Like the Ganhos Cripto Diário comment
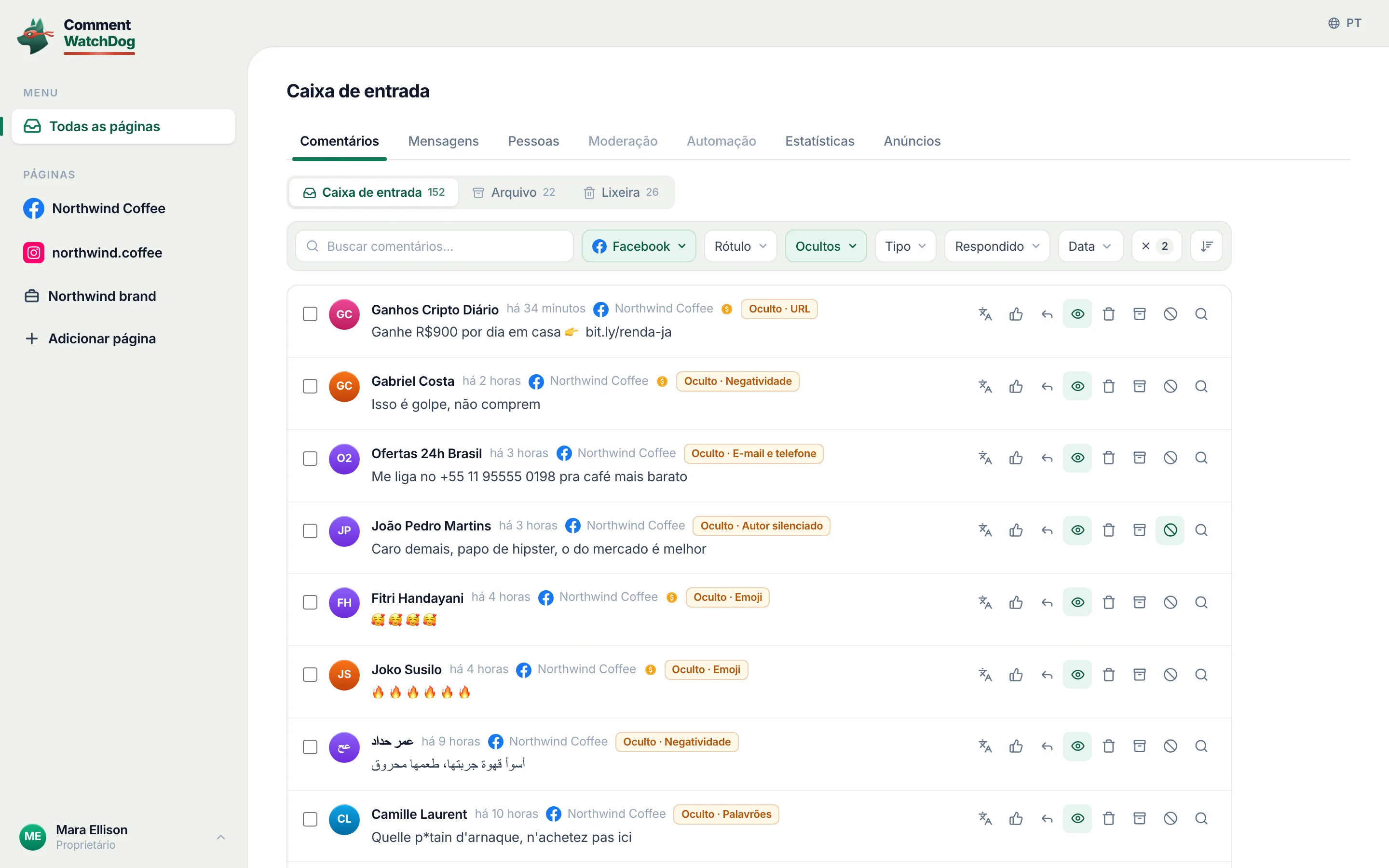Image resolution: width=1389 pixels, height=868 pixels. click(1016, 314)
